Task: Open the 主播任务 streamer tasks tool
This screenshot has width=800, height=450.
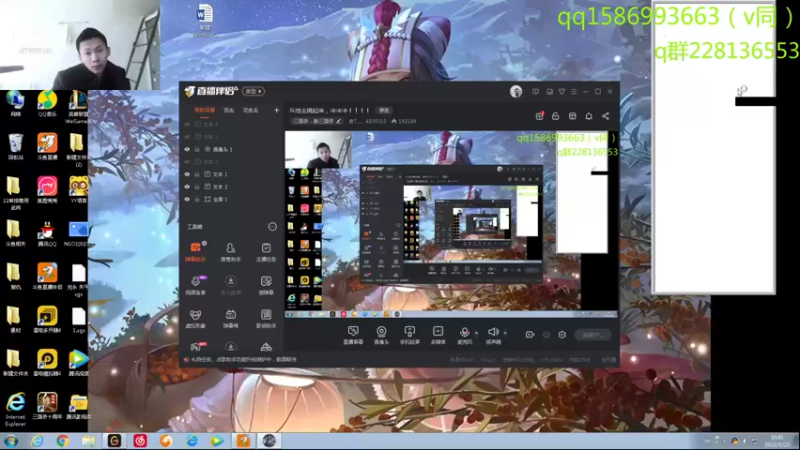Action: 266,252
